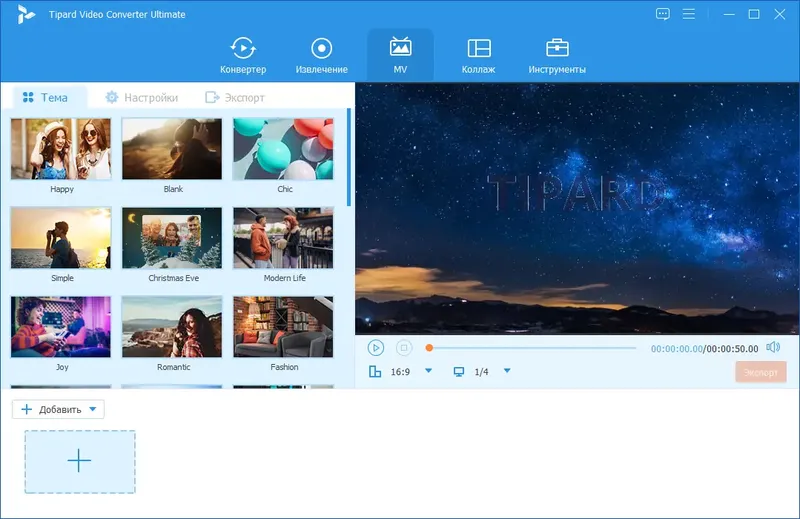800x519 pixels.
Task: Click the preview monitor icon
Action: (459, 372)
